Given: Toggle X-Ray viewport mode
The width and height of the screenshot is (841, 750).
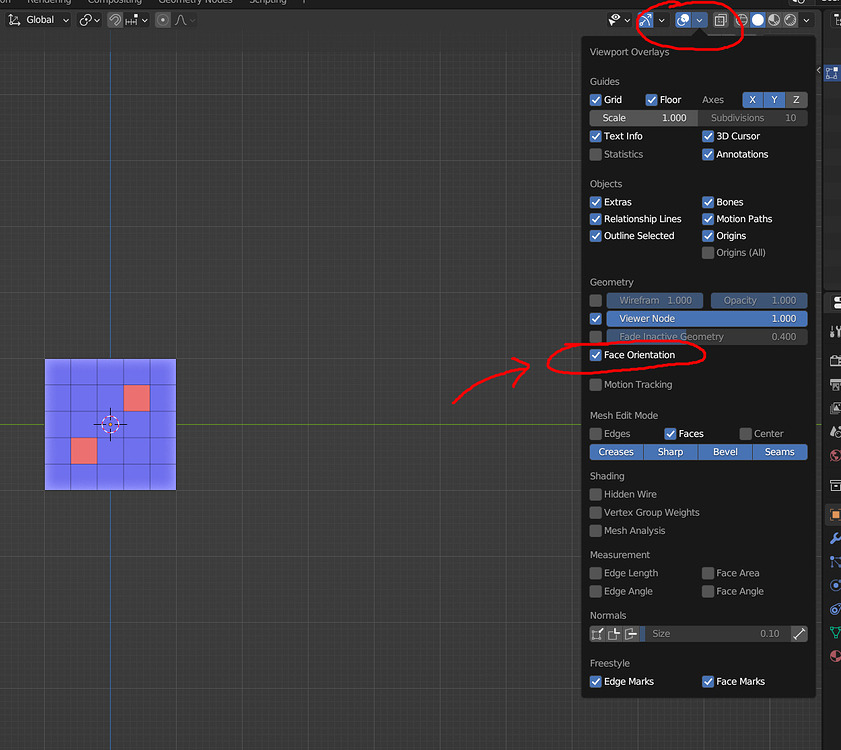Looking at the screenshot, I should pyautogui.click(x=720, y=19).
